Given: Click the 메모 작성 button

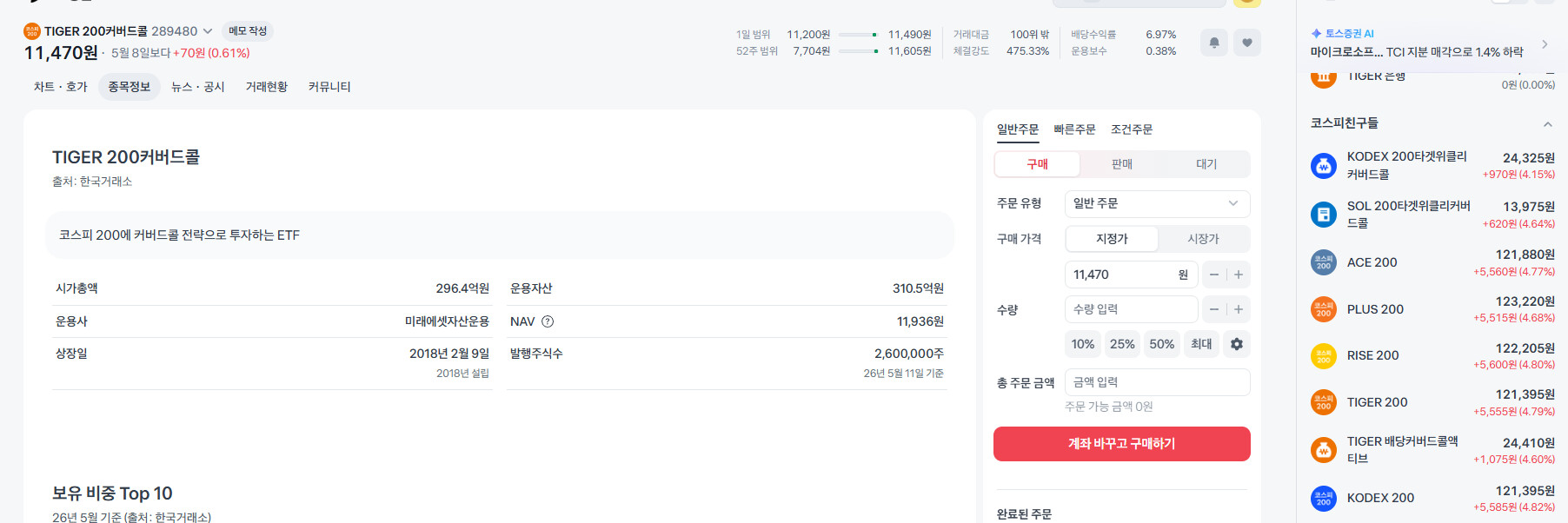Looking at the screenshot, I should coord(248,31).
